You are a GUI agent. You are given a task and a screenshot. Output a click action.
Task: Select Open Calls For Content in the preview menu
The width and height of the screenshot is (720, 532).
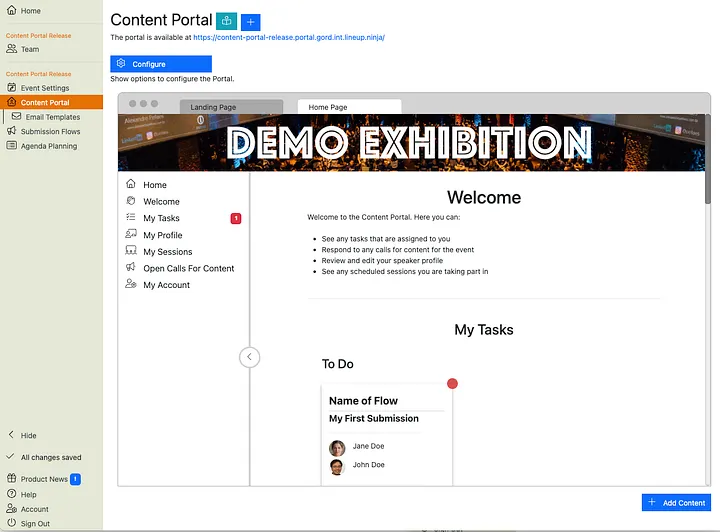(189, 268)
